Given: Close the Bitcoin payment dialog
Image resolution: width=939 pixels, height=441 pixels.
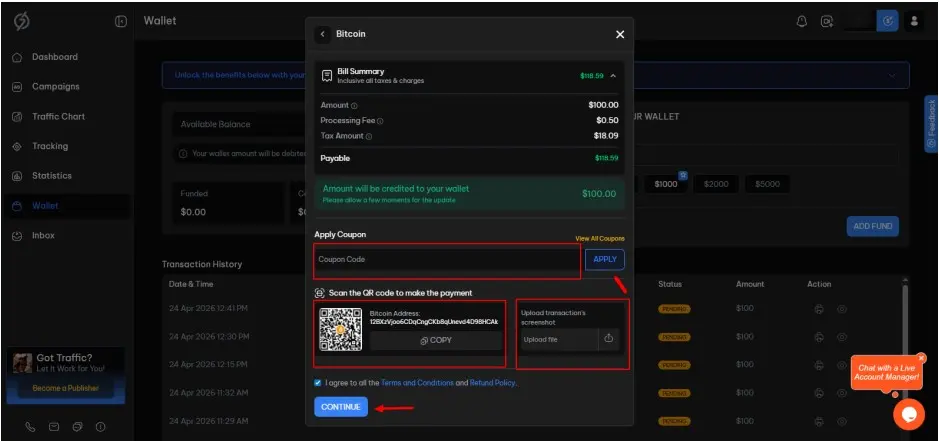Looking at the screenshot, I should click(620, 34).
